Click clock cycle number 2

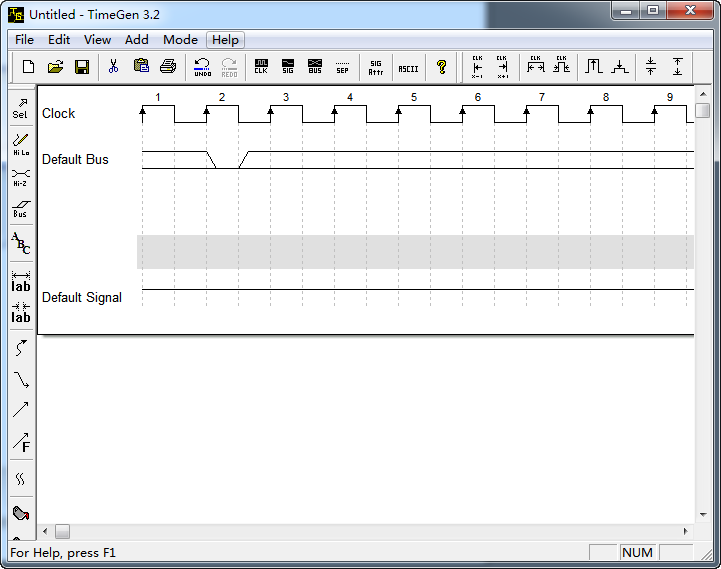[x=222, y=98]
